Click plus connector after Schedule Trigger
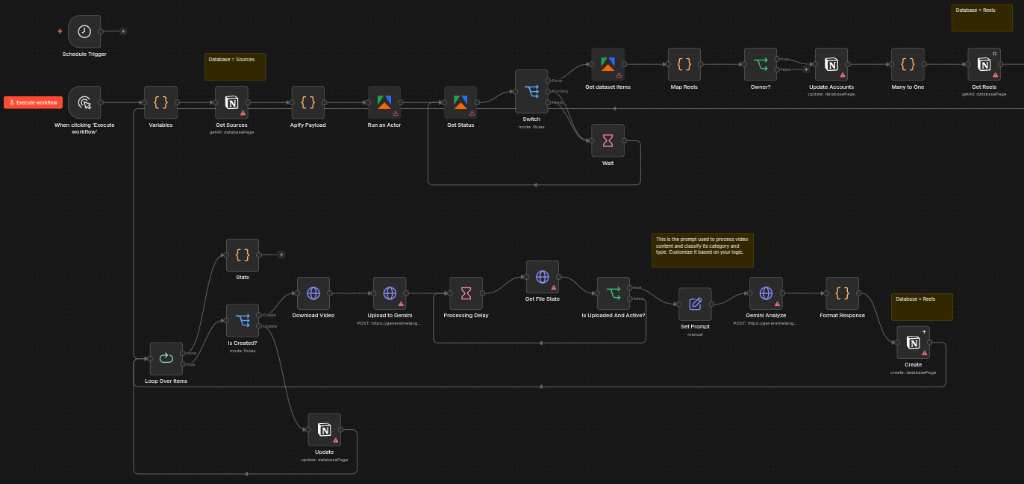1024x484 pixels. [x=123, y=31]
